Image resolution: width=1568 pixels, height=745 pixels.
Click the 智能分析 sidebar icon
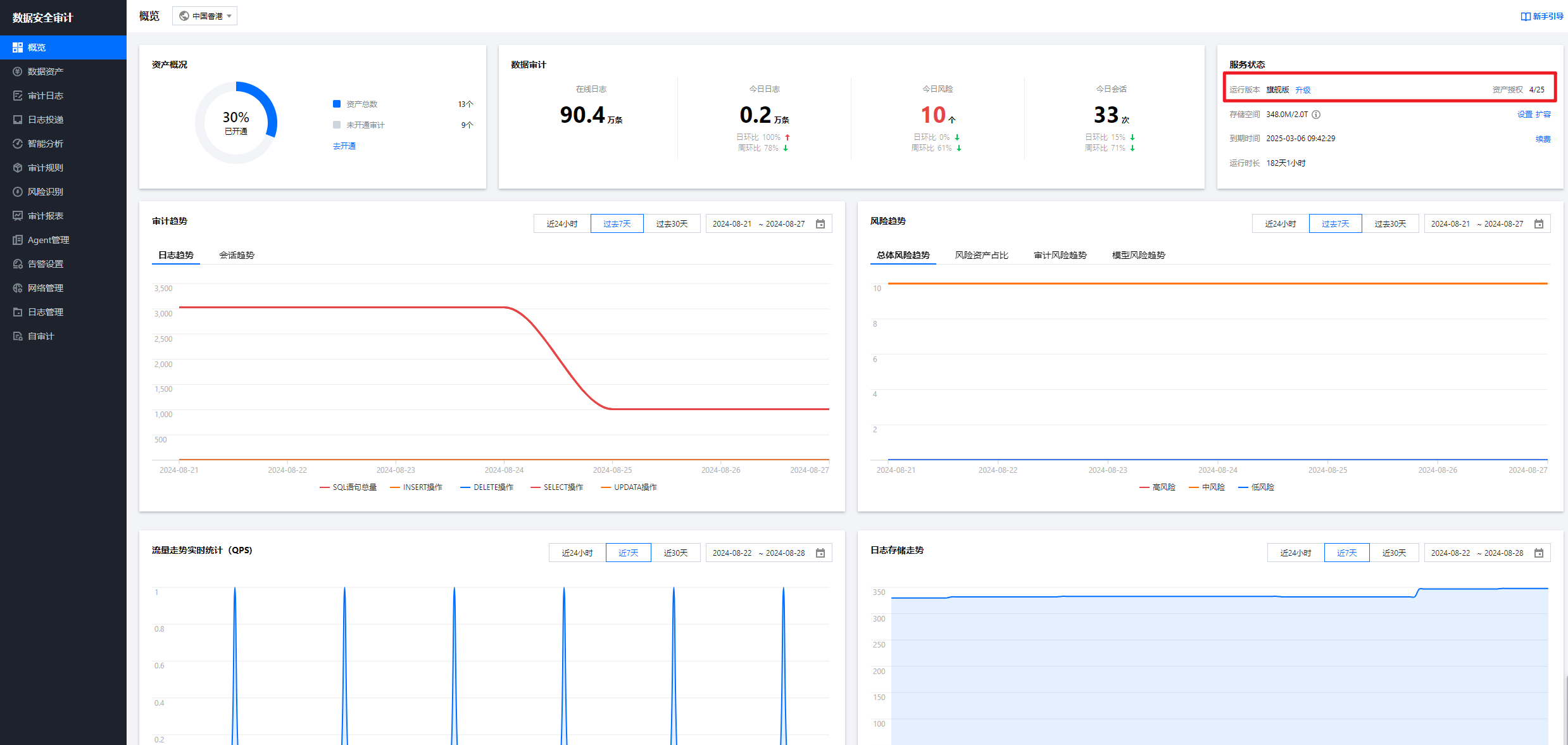(x=18, y=144)
